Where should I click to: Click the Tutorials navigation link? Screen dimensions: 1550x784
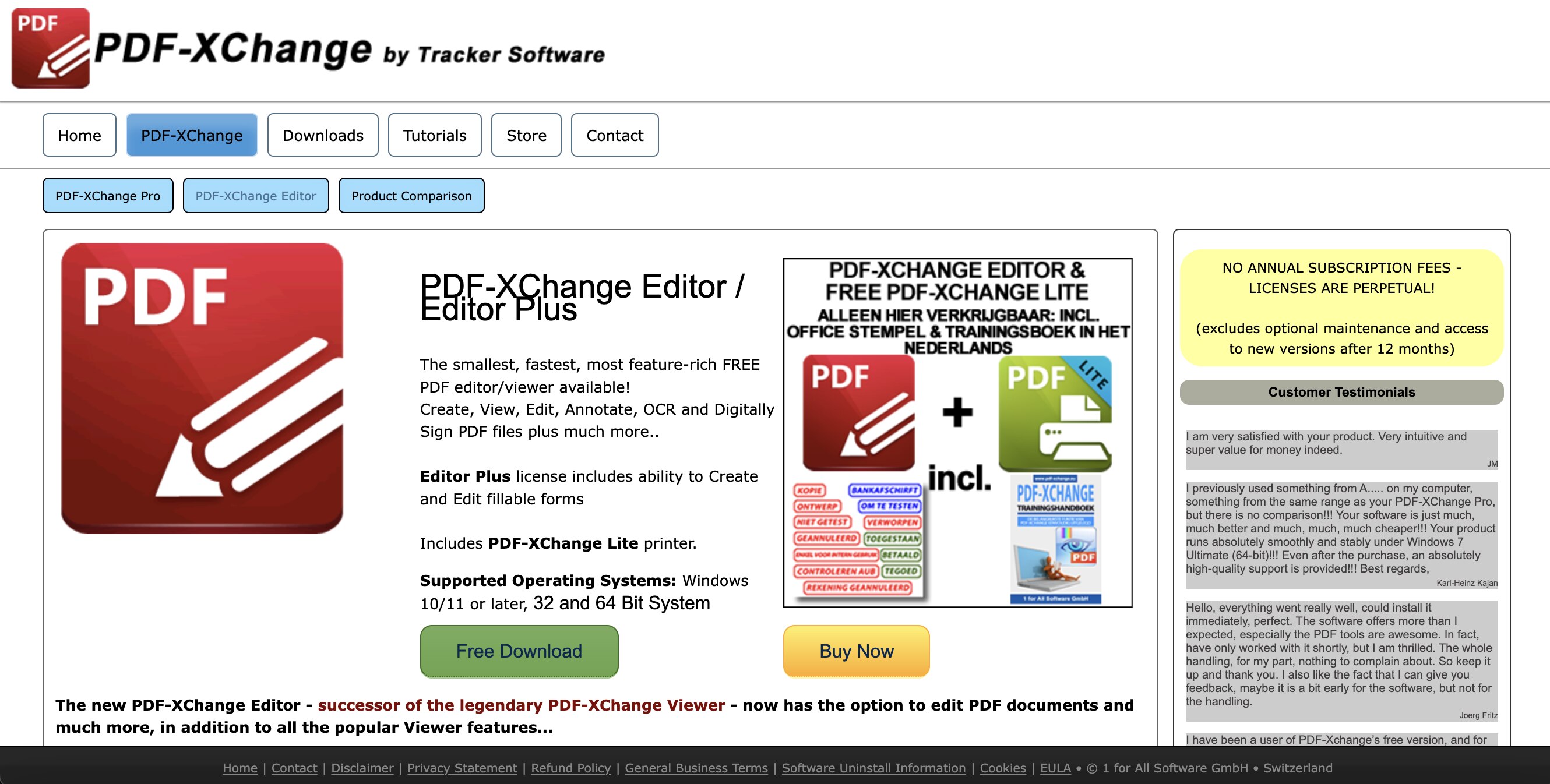pyautogui.click(x=433, y=135)
